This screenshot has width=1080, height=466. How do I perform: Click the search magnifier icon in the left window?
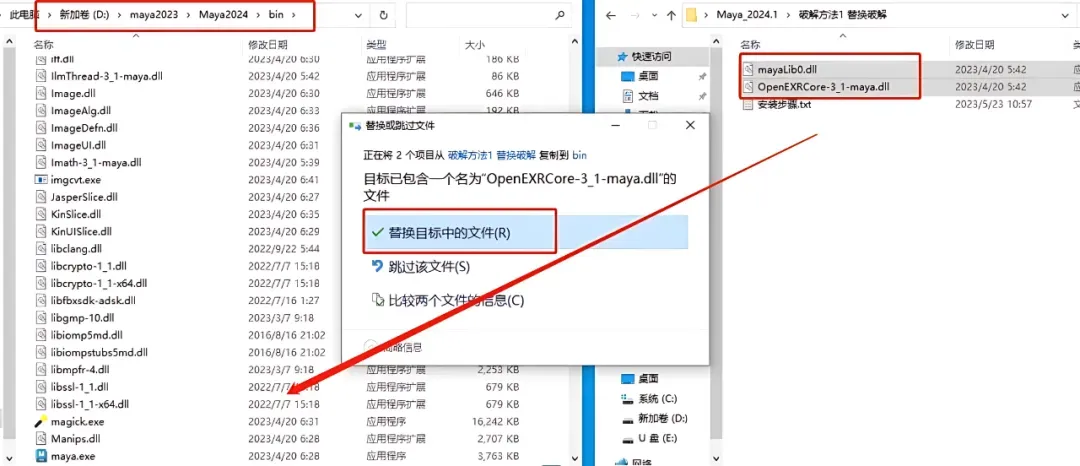[560, 15]
